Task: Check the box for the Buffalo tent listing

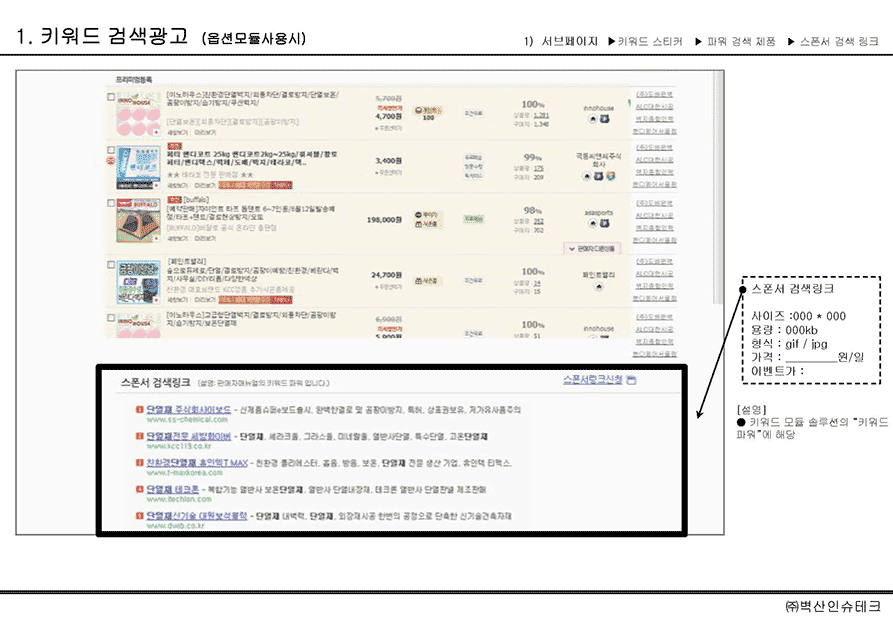Action: point(111,204)
